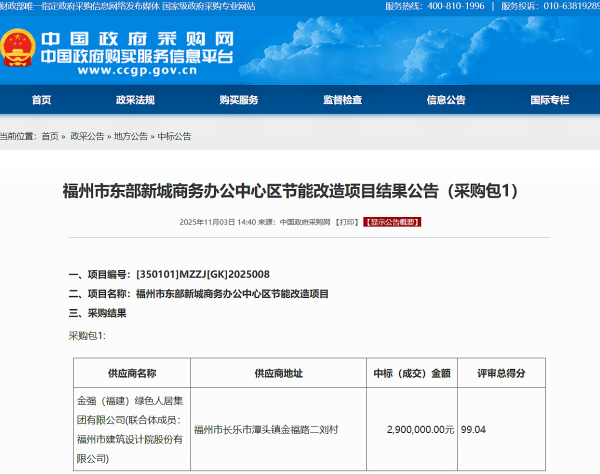Open the 信息公告 navigation menu
600x474 pixels.
[446, 100]
